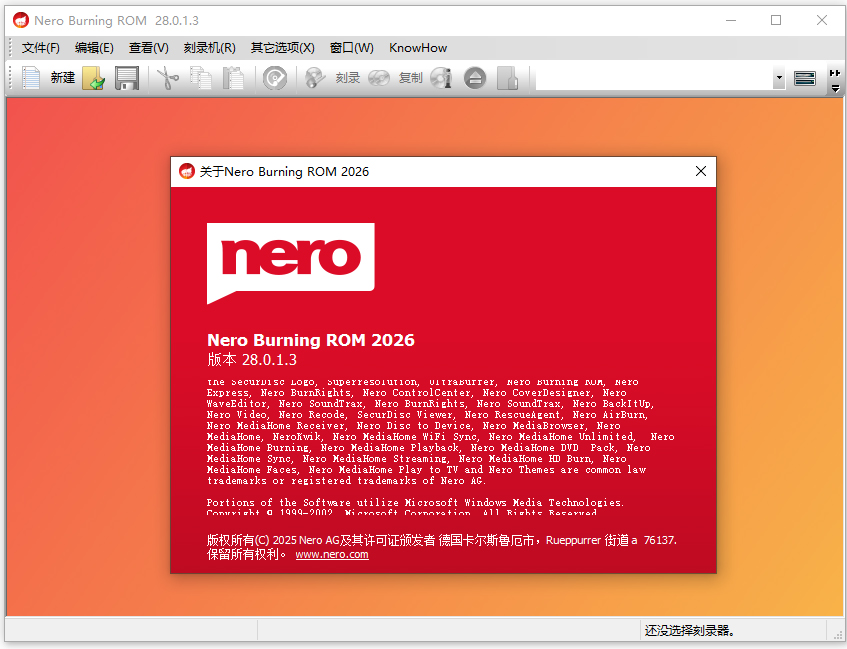This screenshot has width=847, height=649.
Task: Click the 还没选择刻录器 status bar message
Action: [688, 631]
